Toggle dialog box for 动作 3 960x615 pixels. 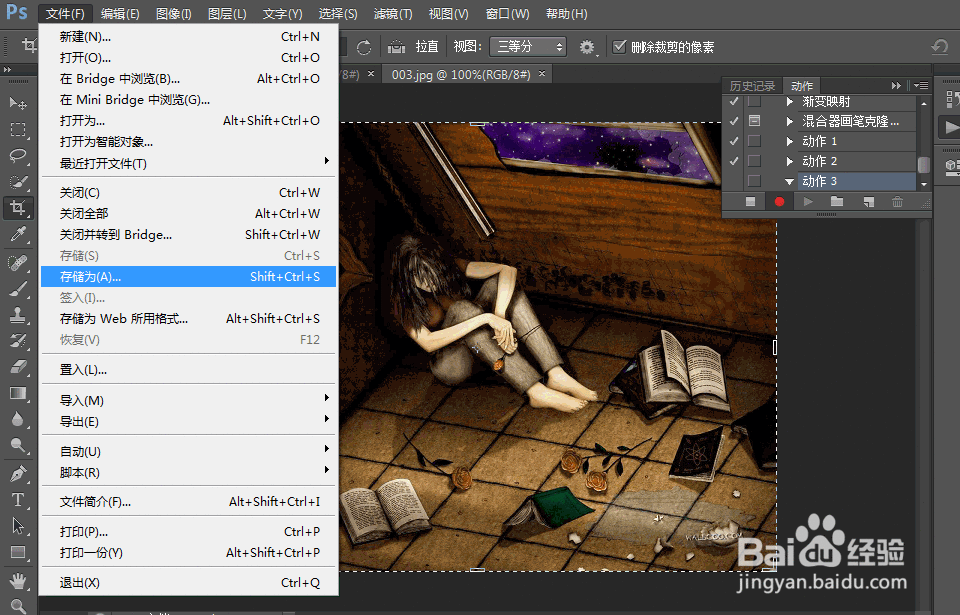click(754, 181)
